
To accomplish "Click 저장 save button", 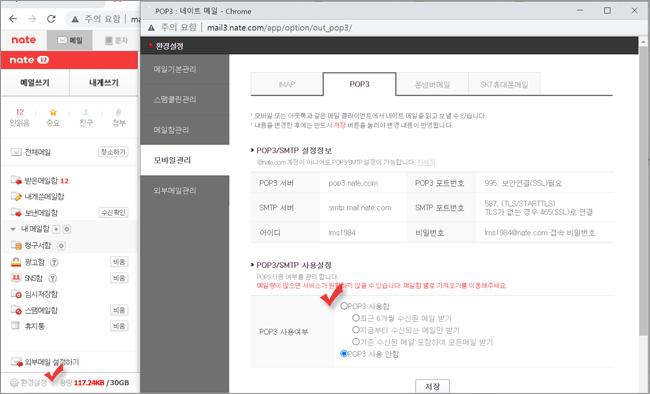I will (x=432, y=386).
